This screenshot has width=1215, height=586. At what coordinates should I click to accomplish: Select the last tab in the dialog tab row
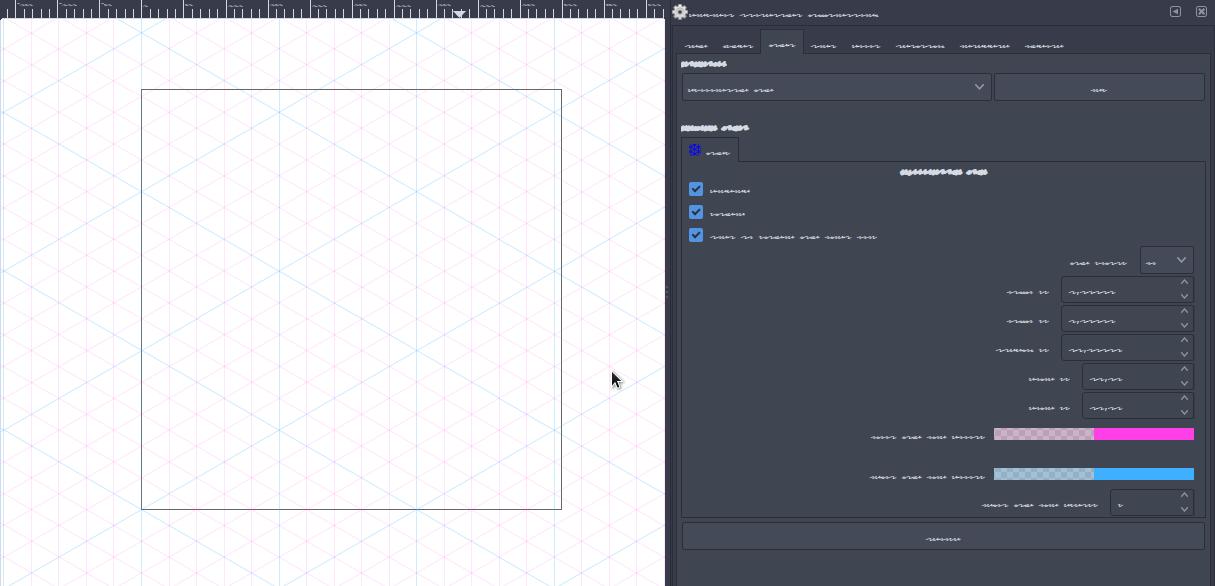pyautogui.click(x=1044, y=45)
